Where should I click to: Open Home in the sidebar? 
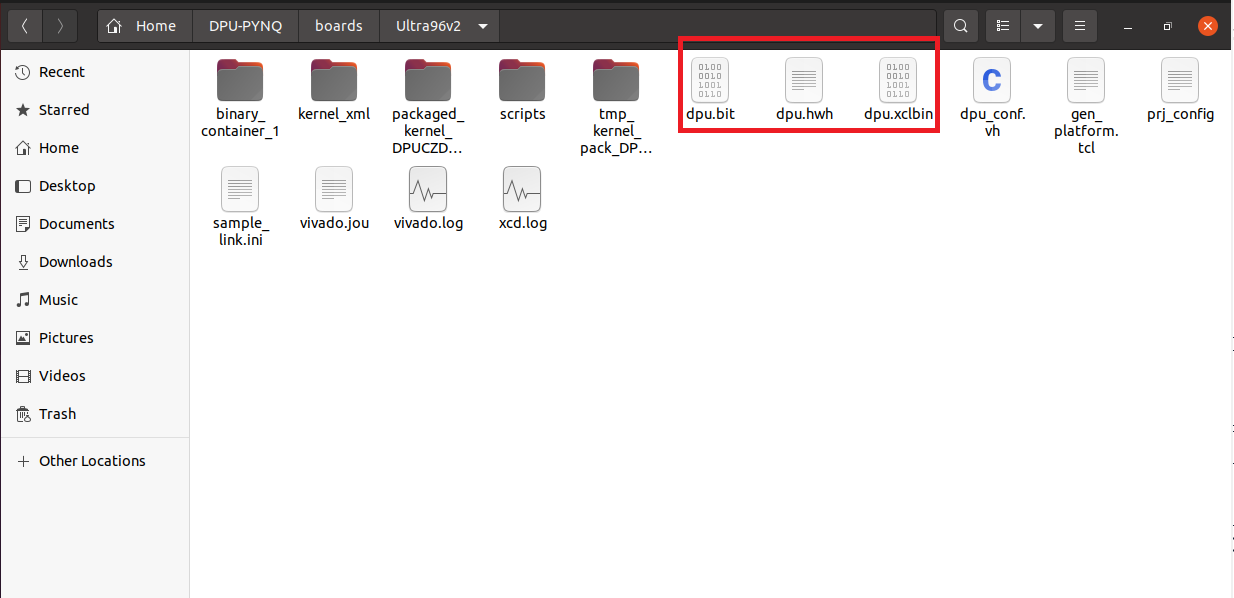95,148
